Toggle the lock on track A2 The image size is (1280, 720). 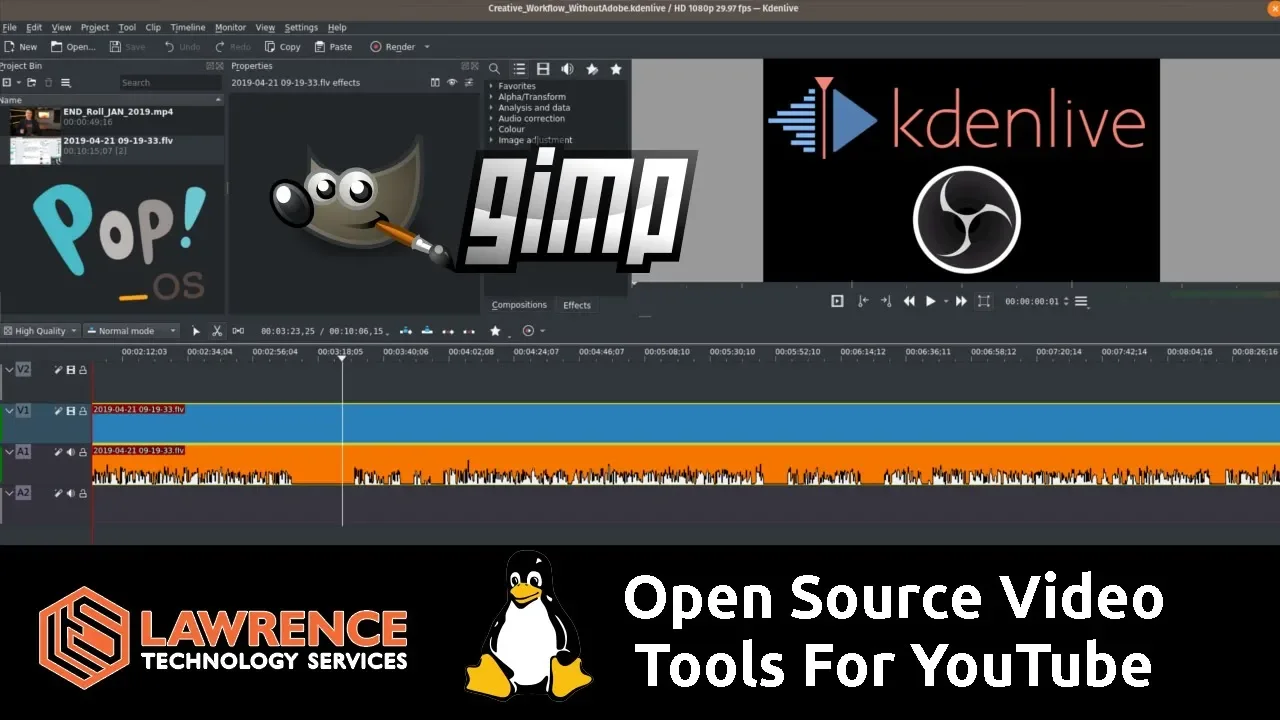click(82, 493)
